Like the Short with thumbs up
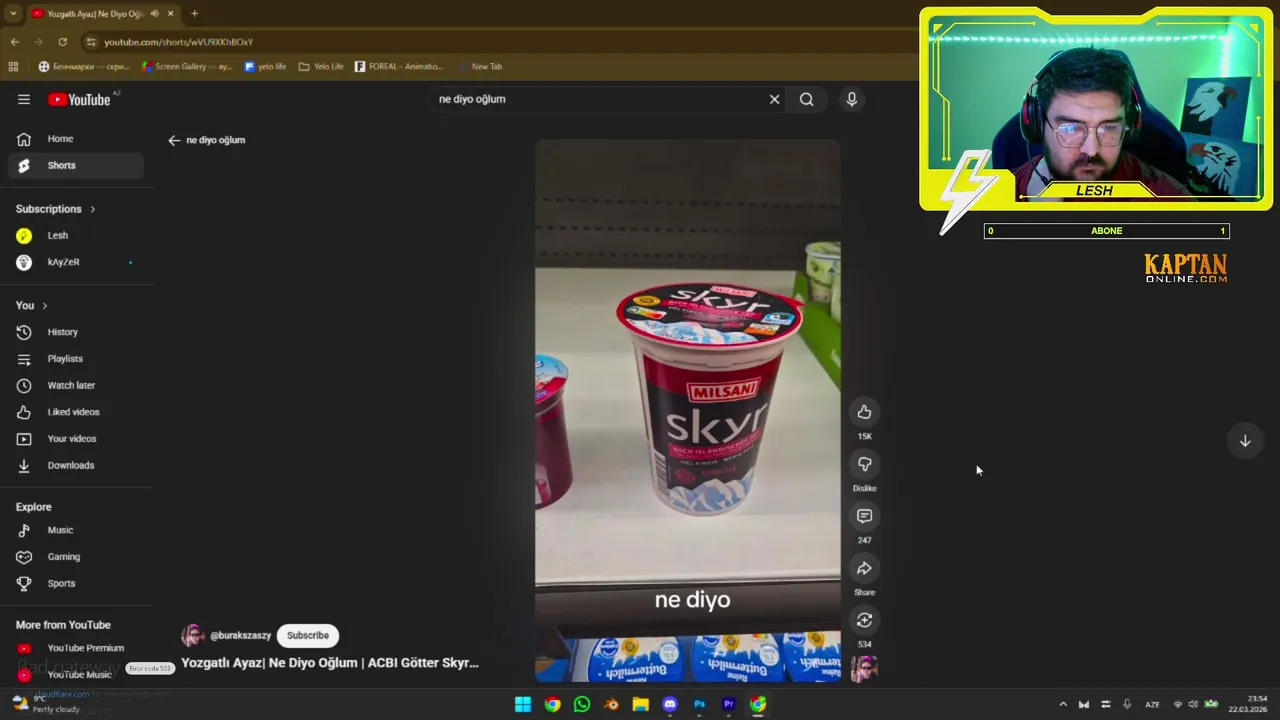Viewport: 1280px width, 720px height. [864, 412]
